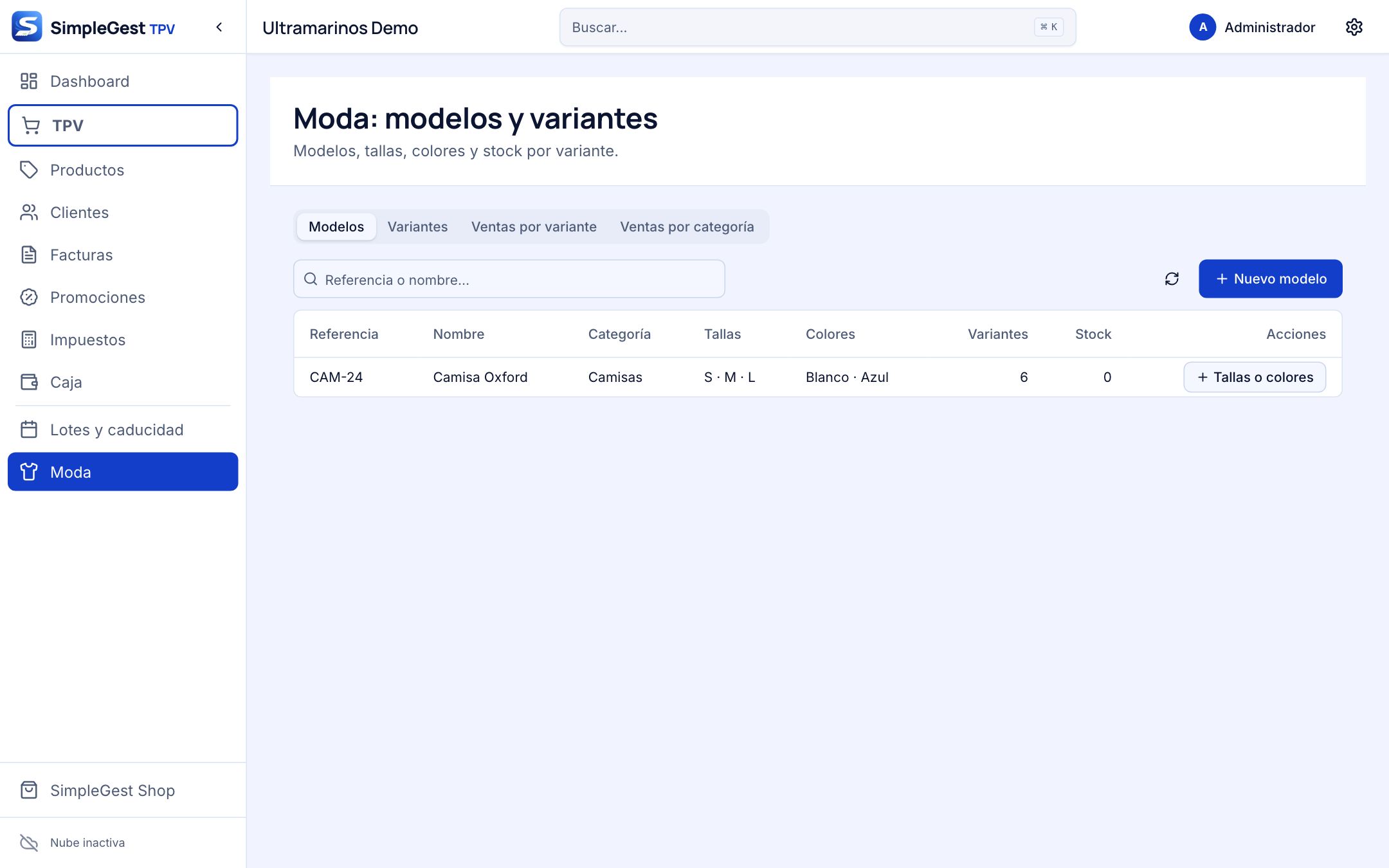Click the Ultramarinos Demo title
1389x868 pixels.
pos(340,28)
